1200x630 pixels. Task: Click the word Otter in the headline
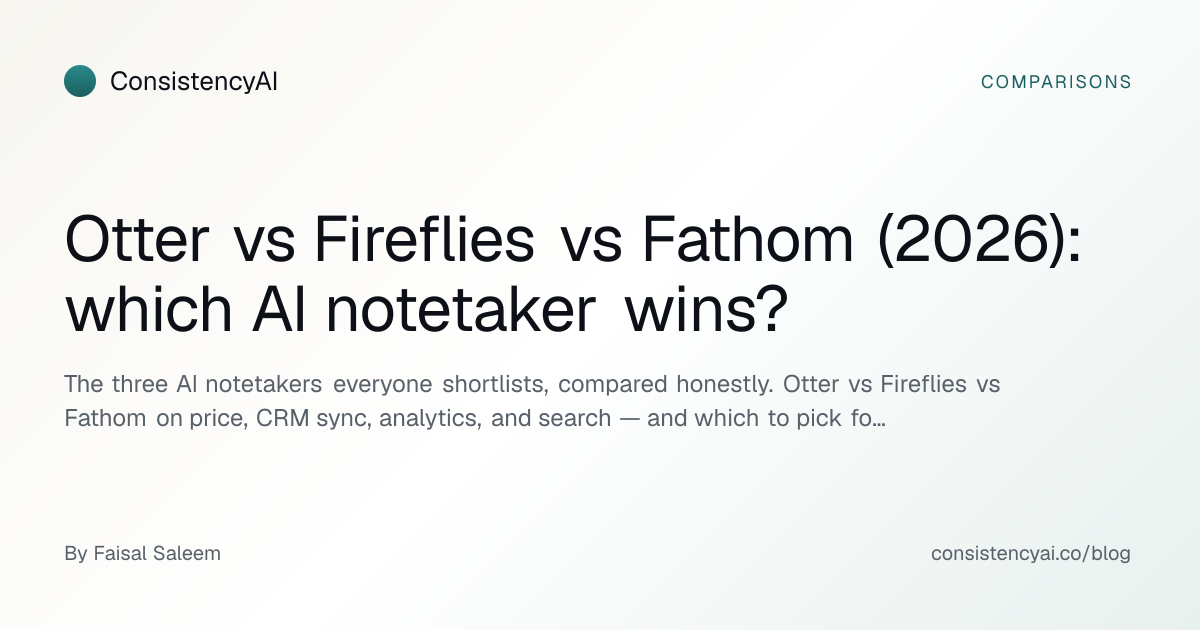pos(137,241)
